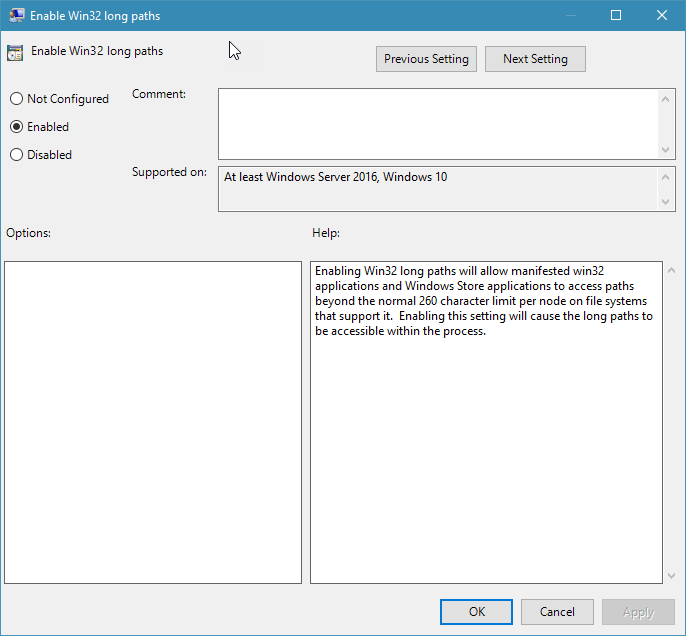Go to the Previous Setting

point(426,59)
